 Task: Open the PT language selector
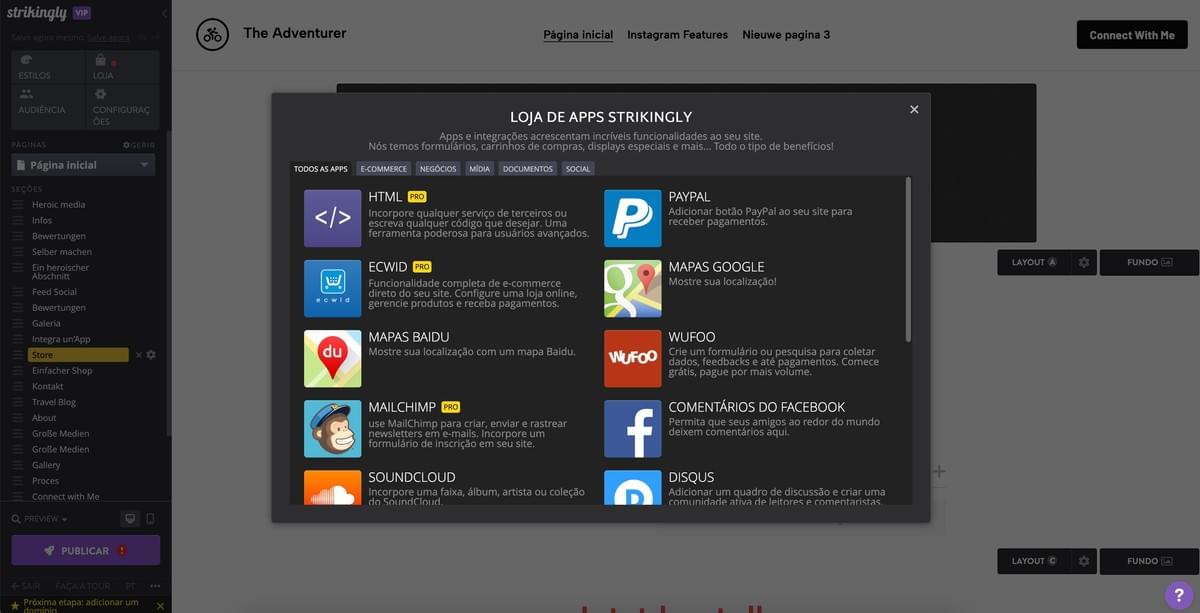click(131, 586)
